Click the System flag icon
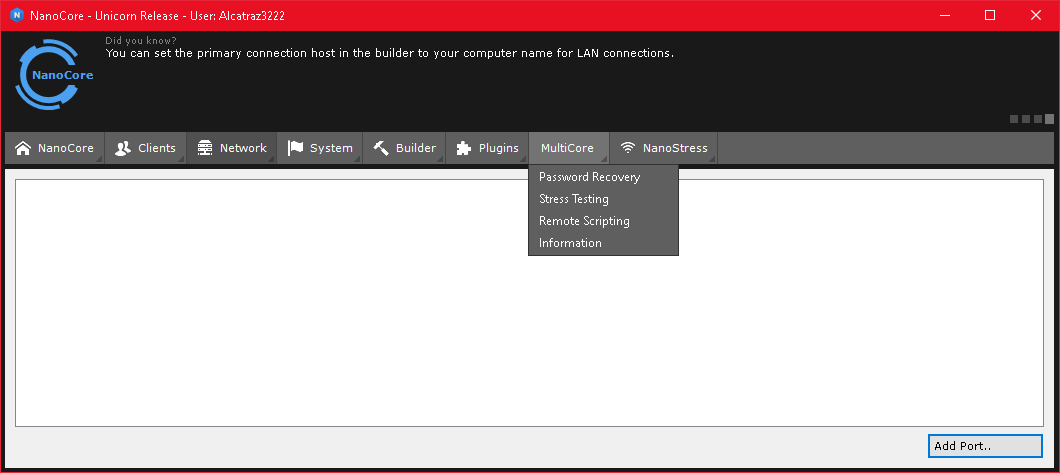 pos(295,148)
